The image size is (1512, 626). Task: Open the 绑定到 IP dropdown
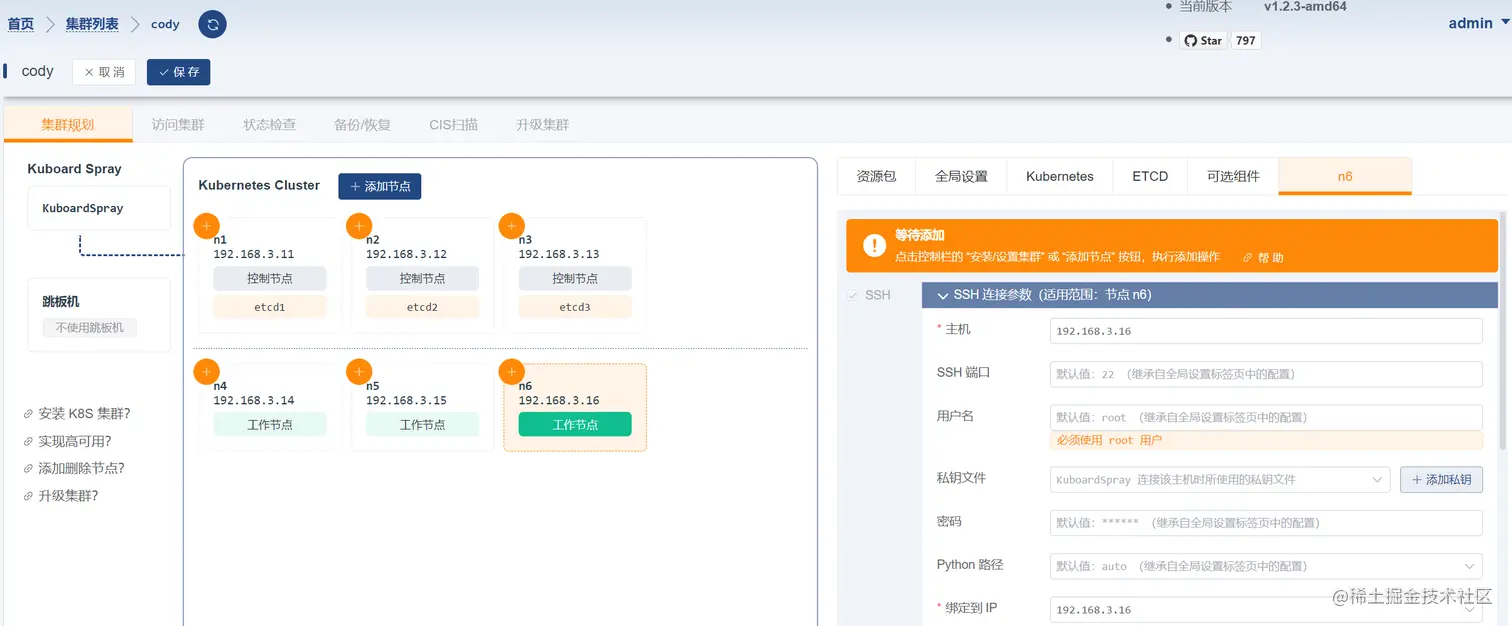coord(1266,609)
